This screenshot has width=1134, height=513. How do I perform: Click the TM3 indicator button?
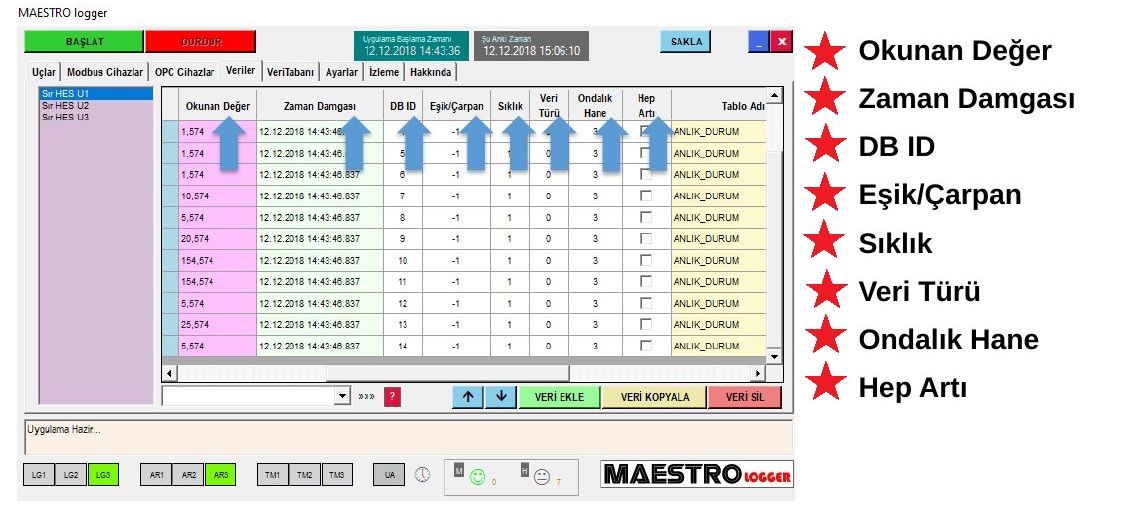click(x=337, y=475)
